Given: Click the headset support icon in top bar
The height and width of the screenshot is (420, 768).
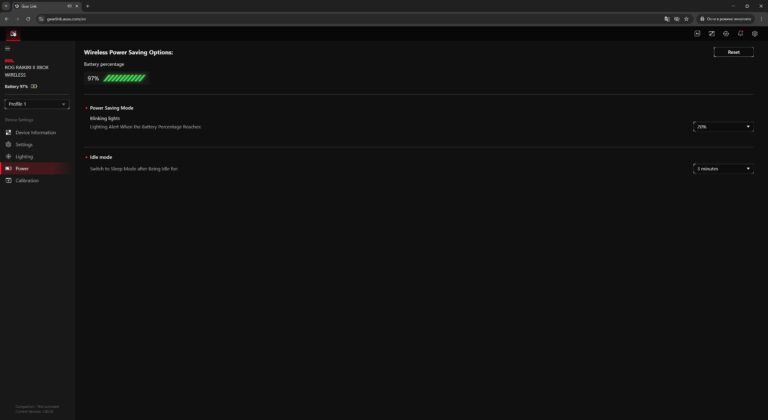Looking at the screenshot, I should (726, 34).
